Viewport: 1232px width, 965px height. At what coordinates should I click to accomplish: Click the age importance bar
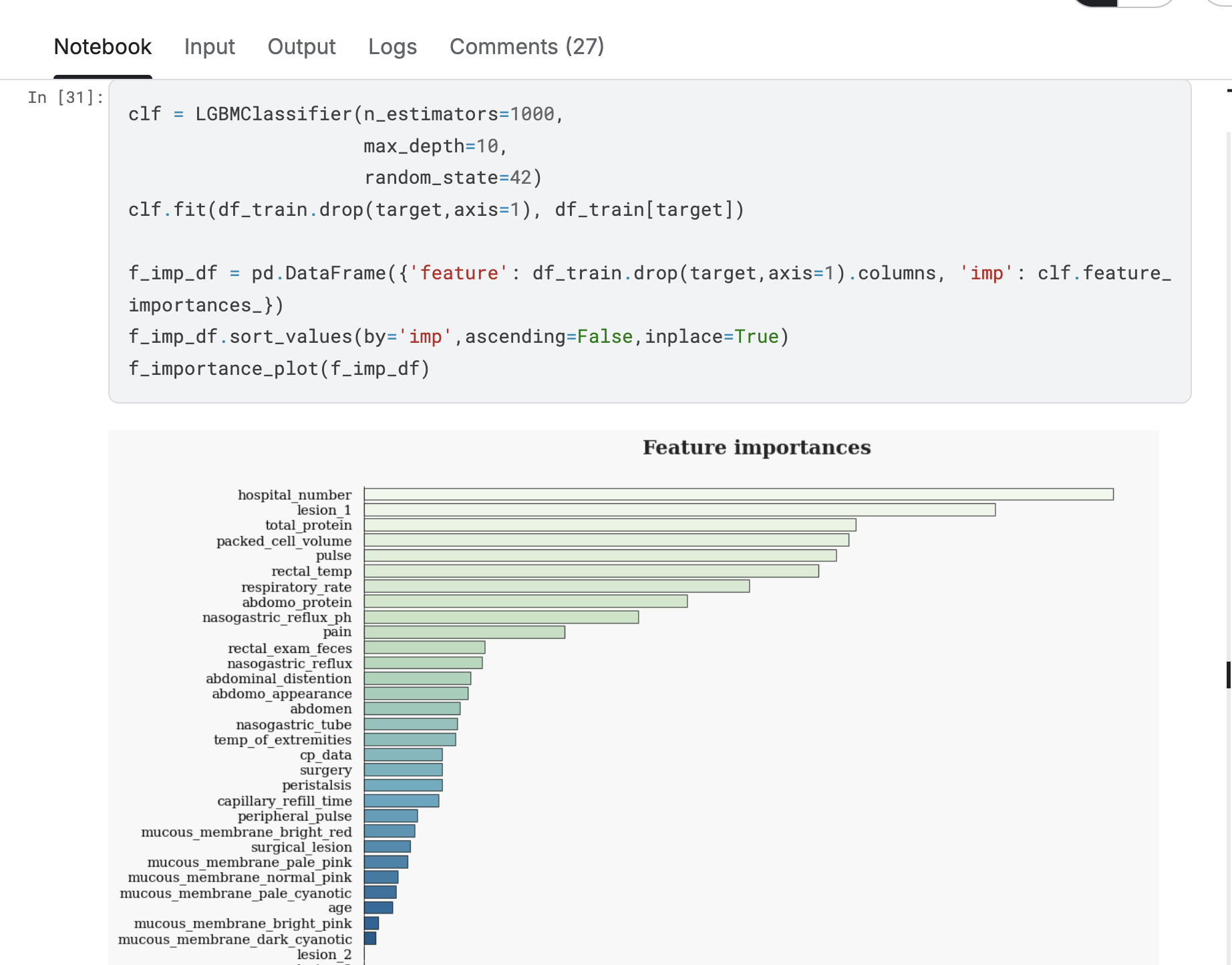click(378, 908)
